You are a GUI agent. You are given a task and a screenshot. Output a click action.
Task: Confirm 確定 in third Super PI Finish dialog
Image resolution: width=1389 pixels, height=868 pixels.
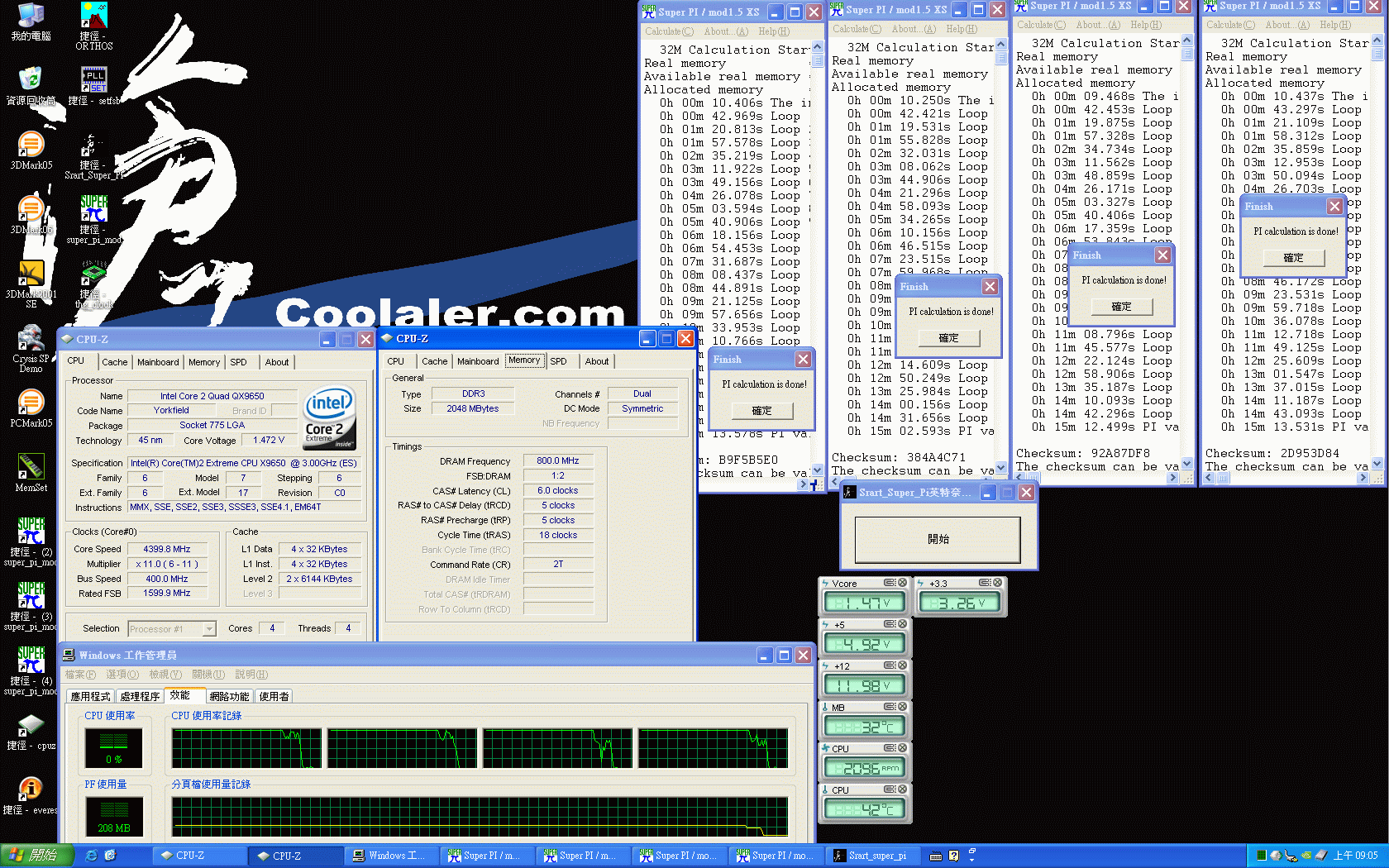click(x=1122, y=307)
